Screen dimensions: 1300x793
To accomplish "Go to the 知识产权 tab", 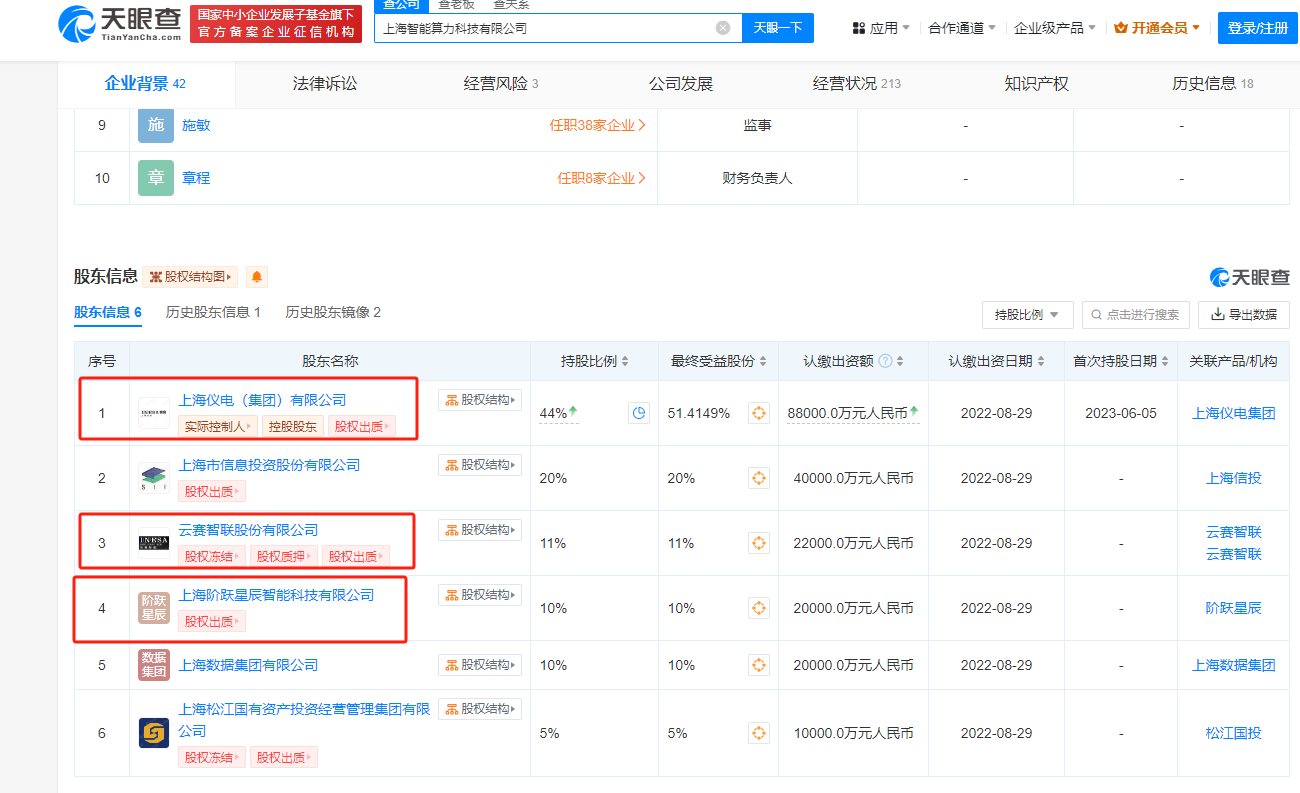I will (1037, 84).
